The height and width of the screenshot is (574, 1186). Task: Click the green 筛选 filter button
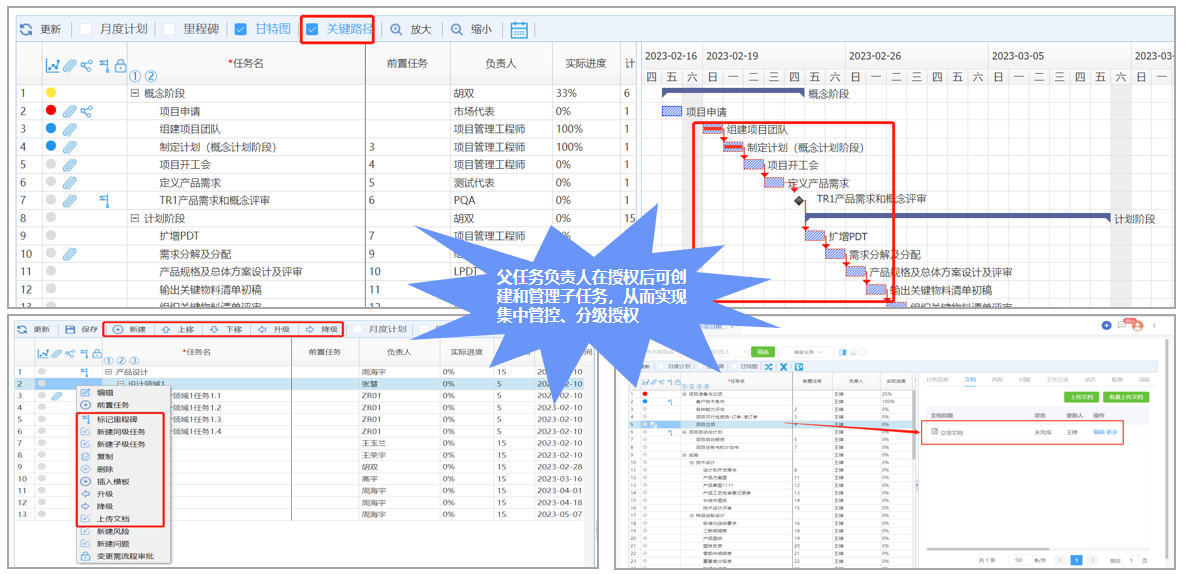763,351
